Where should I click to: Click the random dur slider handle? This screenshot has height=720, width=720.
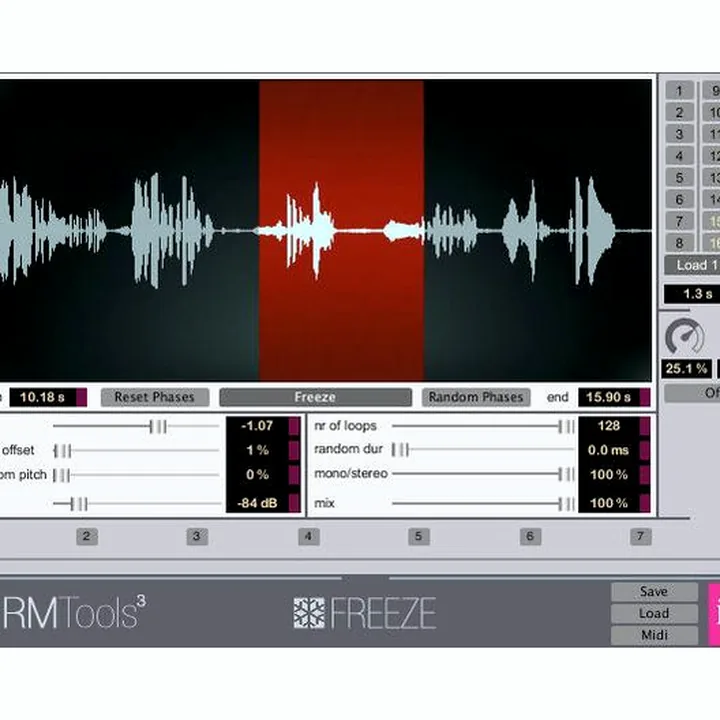click(400, 450)
